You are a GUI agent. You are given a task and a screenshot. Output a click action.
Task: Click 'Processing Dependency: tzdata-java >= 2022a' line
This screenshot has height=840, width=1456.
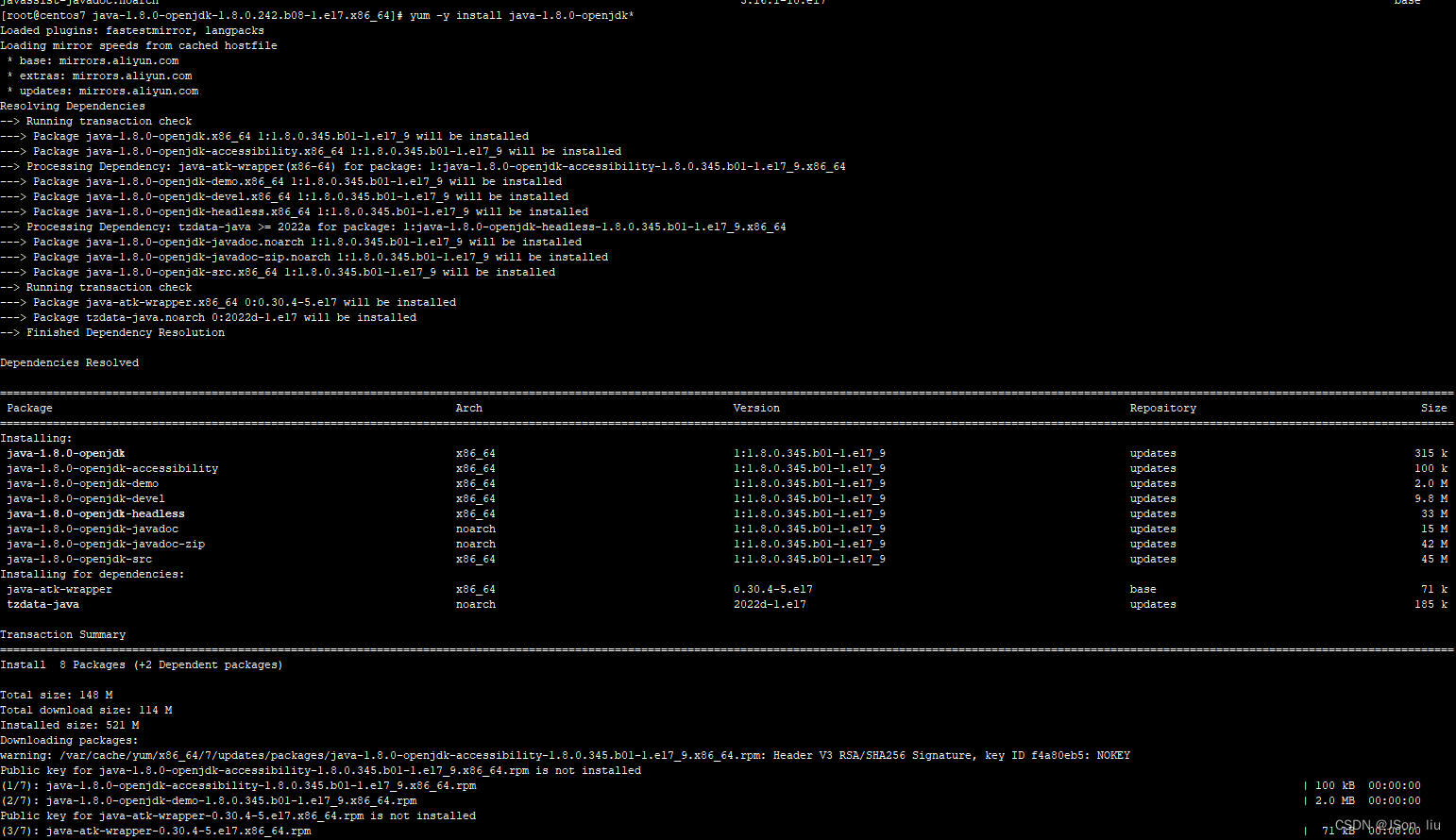pyautogui.click(x=393, y=227)
